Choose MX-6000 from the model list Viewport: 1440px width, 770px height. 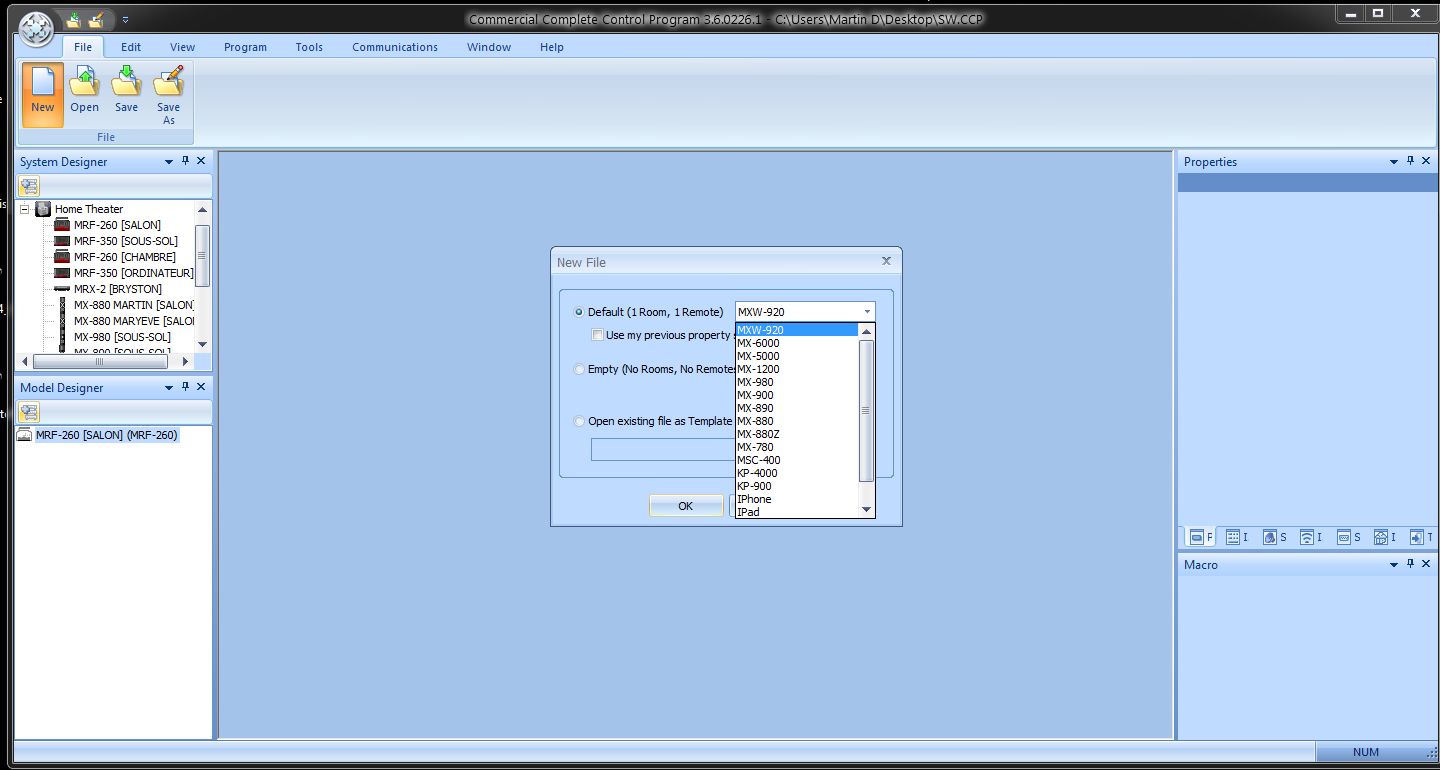pos(797,343)
